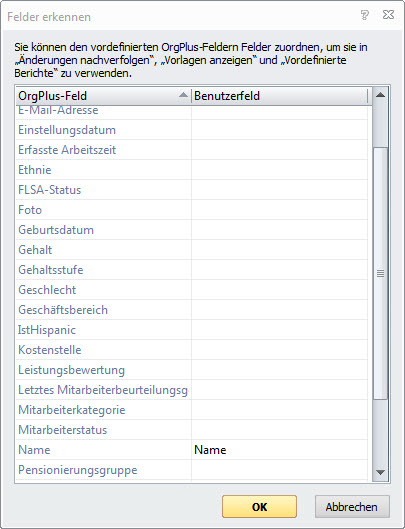Click Benutzerfeld cell next to Gehalt
This screenshot has height=529, width=405.
[279, 250]
